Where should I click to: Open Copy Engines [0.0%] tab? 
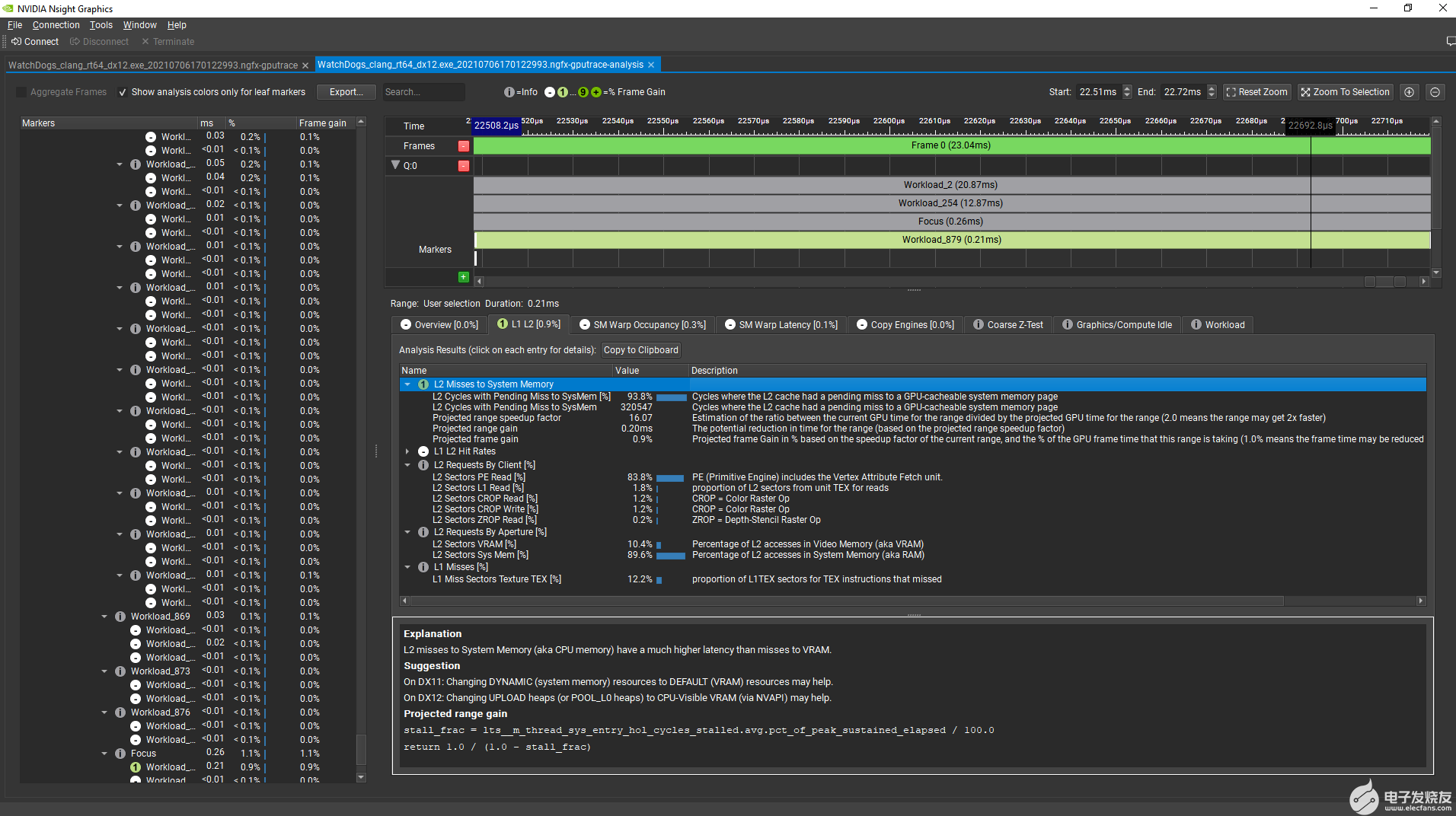[x=905, y=325]
